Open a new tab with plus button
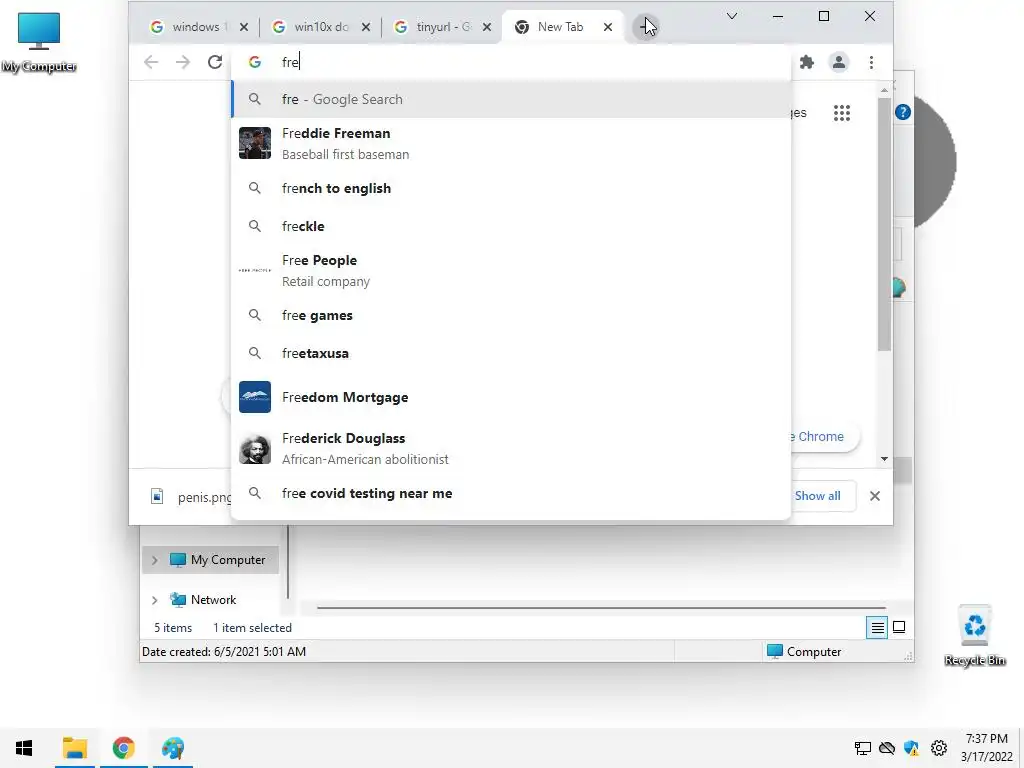 point(646,27)
